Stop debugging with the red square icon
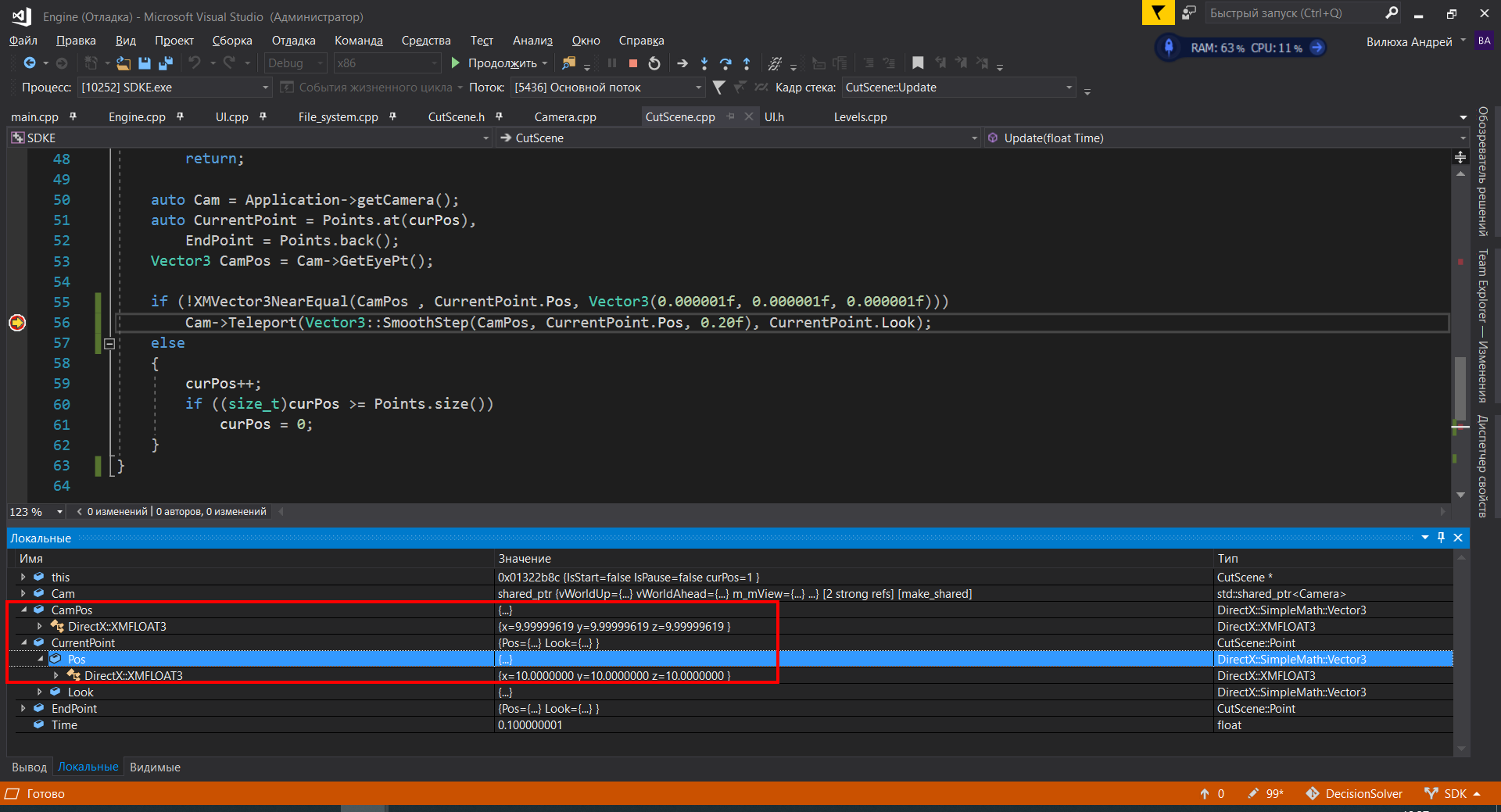This screenshot has height=812, width=1501. (633, 63)
